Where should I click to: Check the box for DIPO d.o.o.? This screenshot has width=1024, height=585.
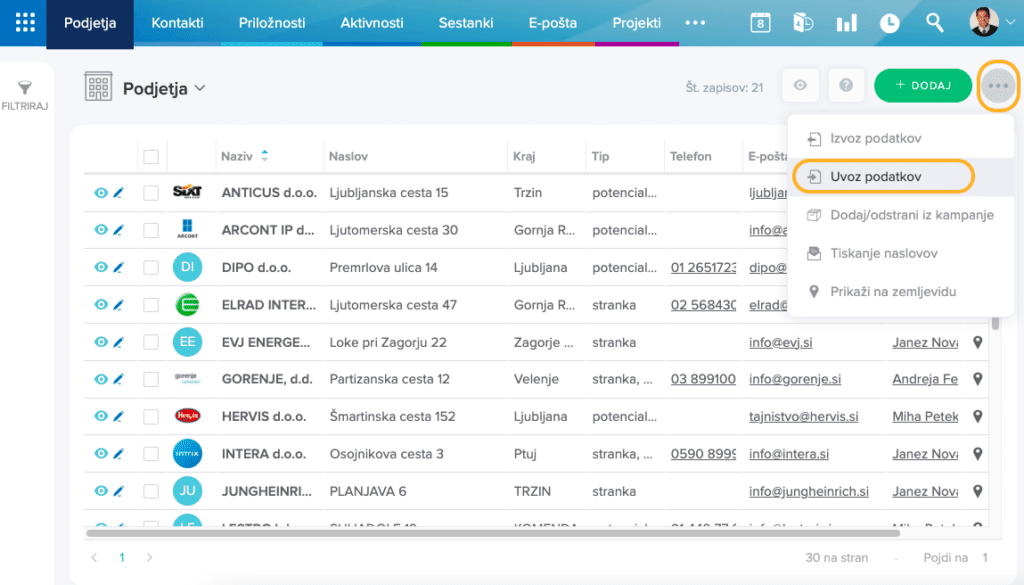coord(151,268)
